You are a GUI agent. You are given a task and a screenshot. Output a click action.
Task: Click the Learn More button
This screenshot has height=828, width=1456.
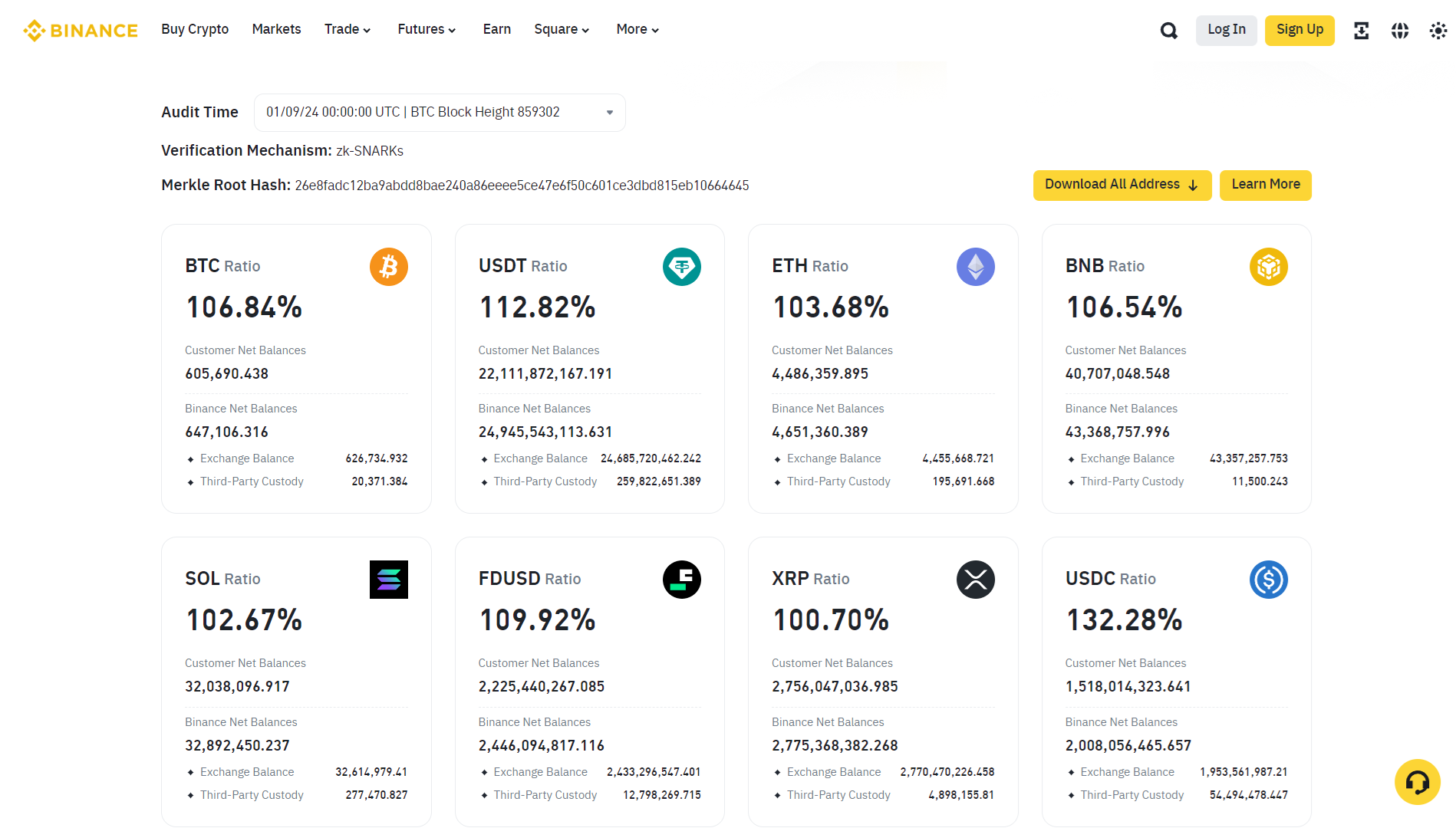1266,185
